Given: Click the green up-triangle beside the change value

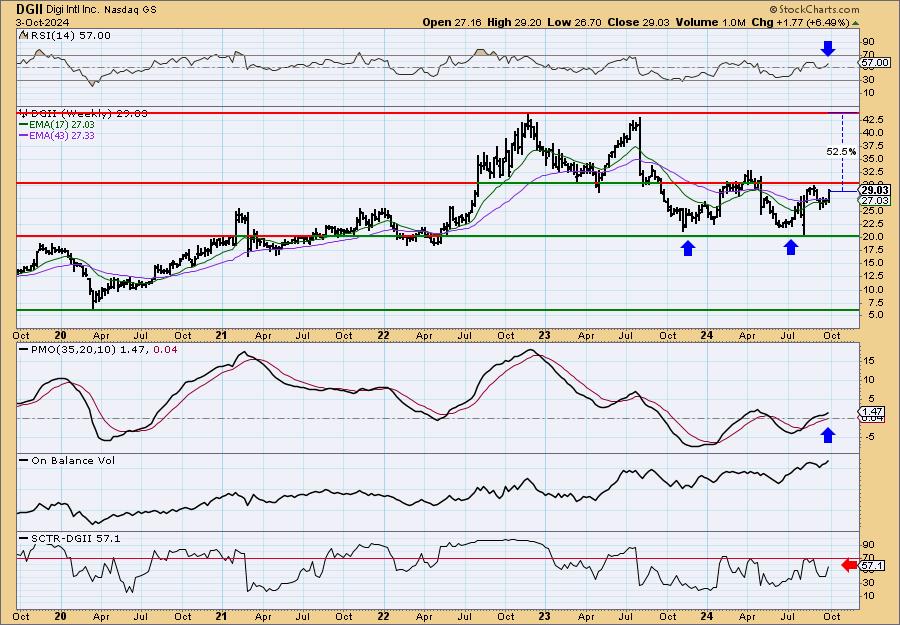Looking at the screenshot, I should coord(856,23).
